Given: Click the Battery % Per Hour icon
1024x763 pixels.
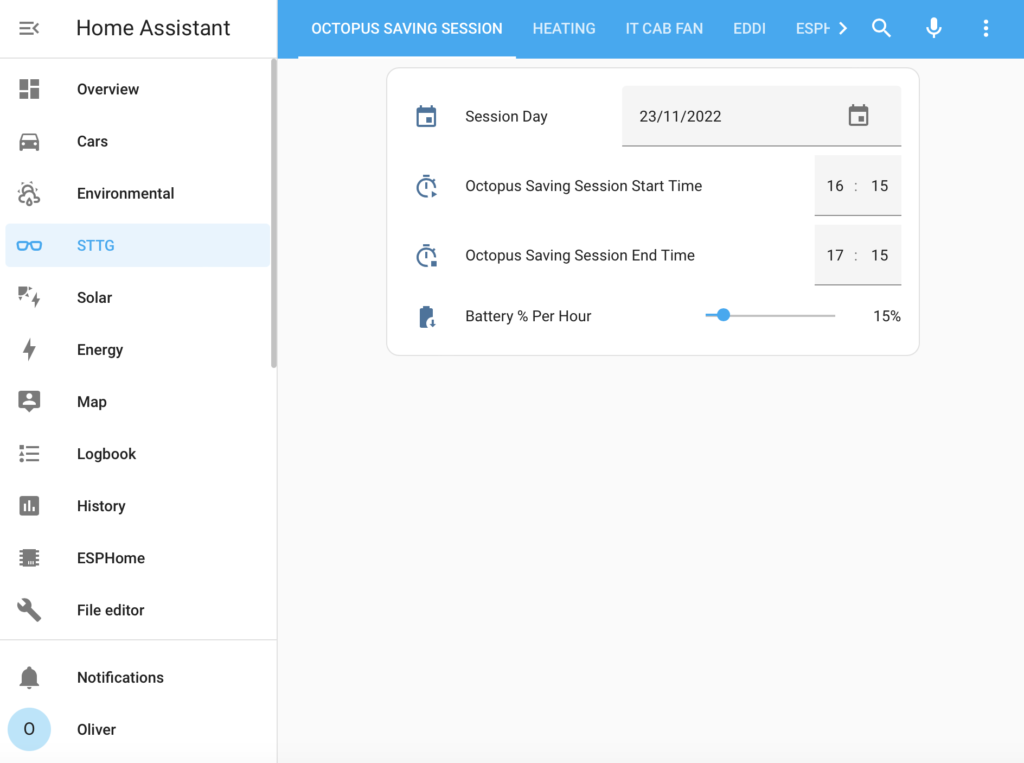Looking at the screenshot, I should 426,317.
